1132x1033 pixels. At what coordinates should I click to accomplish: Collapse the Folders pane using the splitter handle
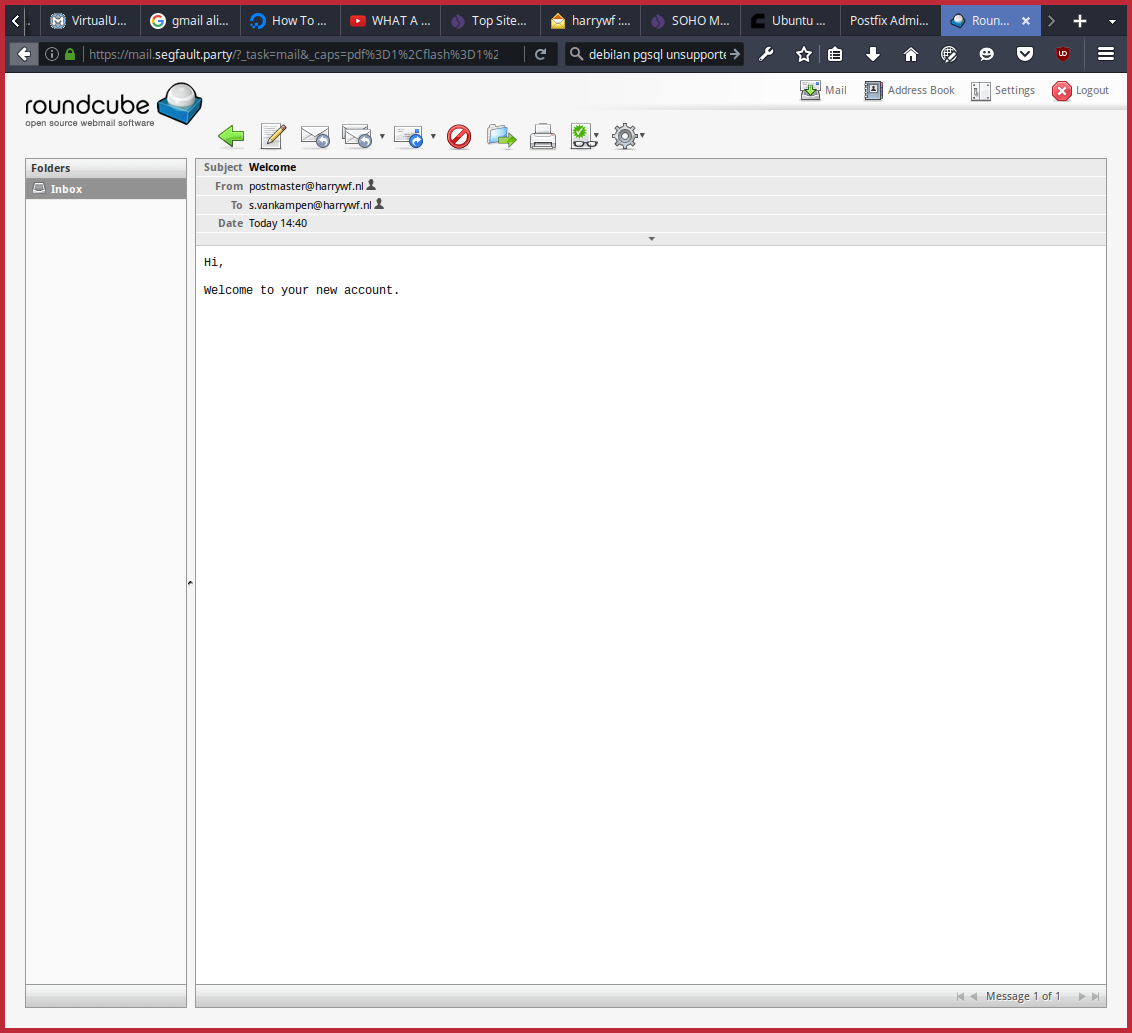pos(190,582)
